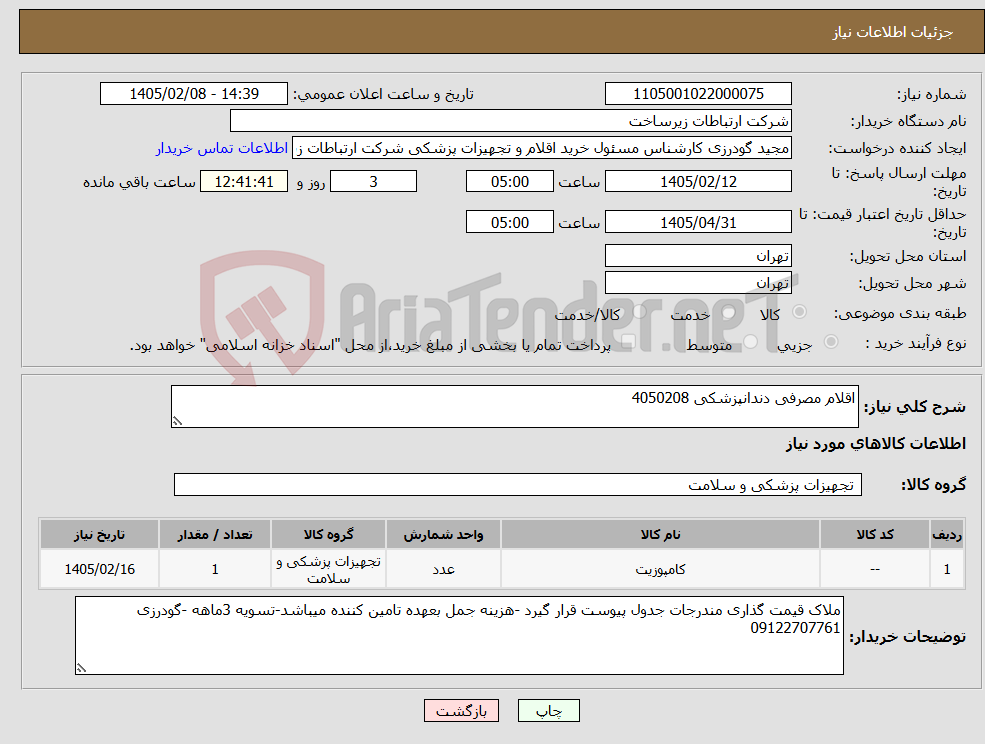Click the کامپوزیت item name cell
985x744 pixels.
tap(660, 569)
